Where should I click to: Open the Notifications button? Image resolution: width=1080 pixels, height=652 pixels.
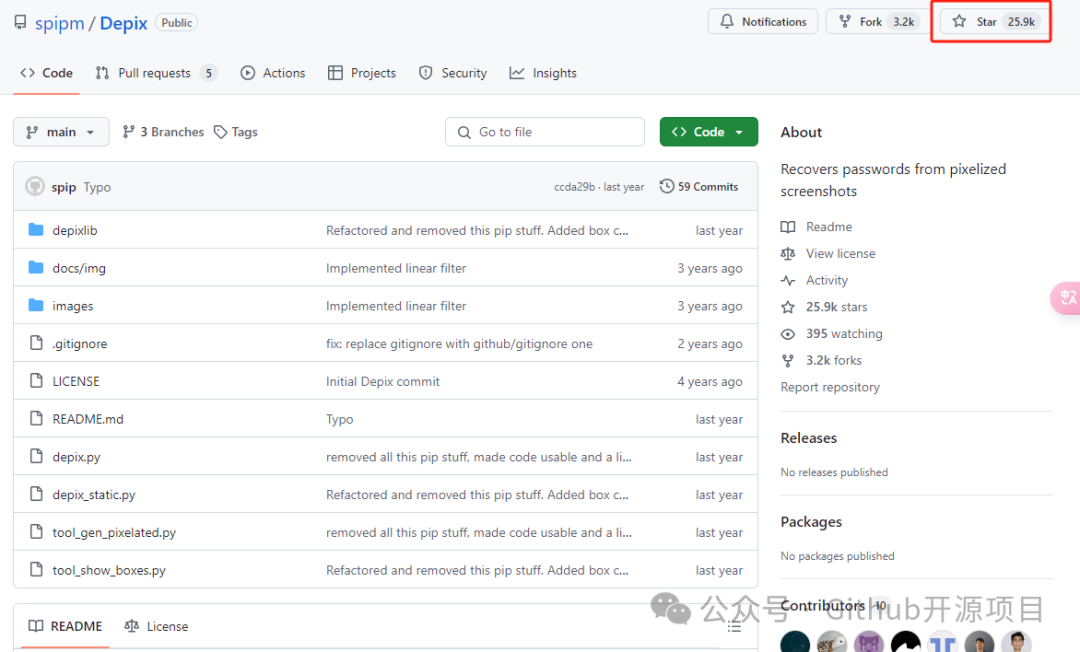point(762,21)
